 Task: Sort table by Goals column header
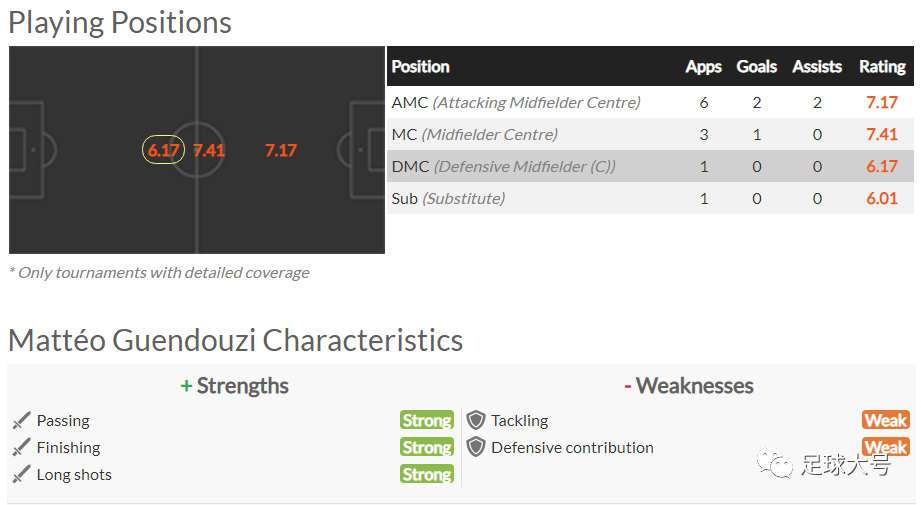[x=757, y=67]
